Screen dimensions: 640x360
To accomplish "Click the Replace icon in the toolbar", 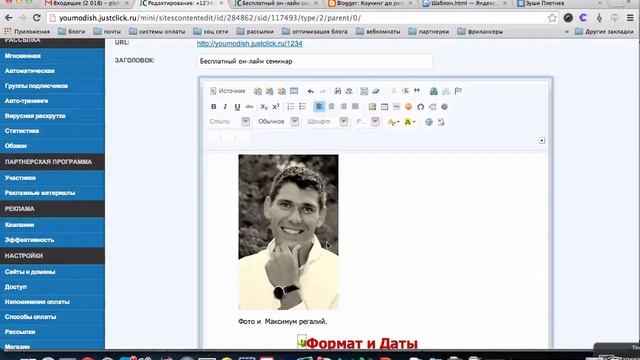I will (349, 91).
